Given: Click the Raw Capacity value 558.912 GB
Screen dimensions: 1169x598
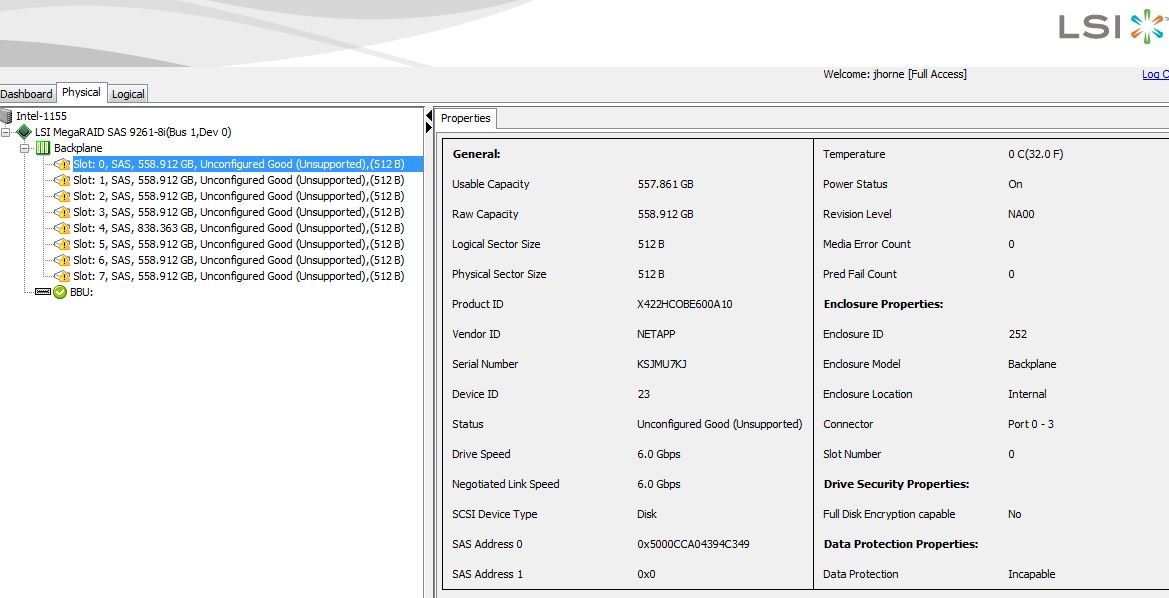Looking at the screenshot, I should [x=666, y=214].
